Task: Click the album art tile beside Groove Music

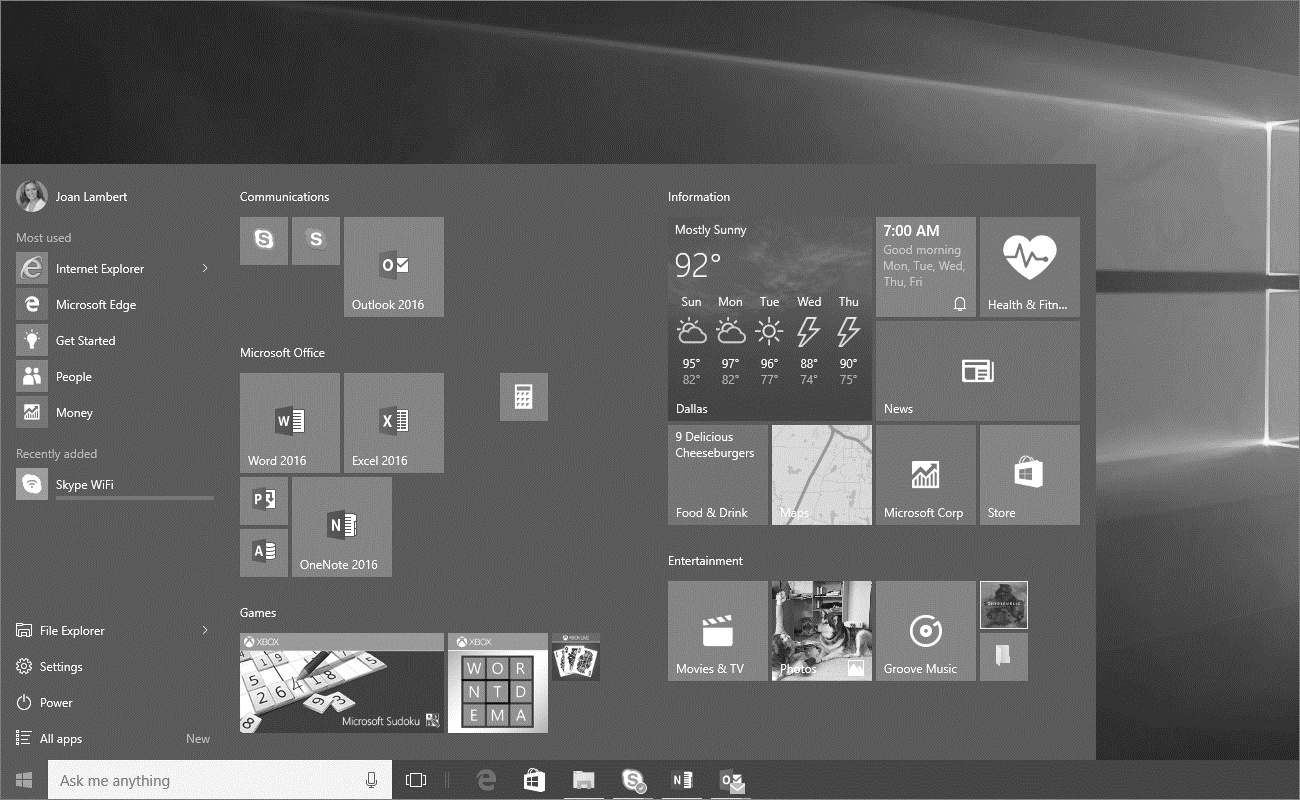Action: tap(1004, 605)
